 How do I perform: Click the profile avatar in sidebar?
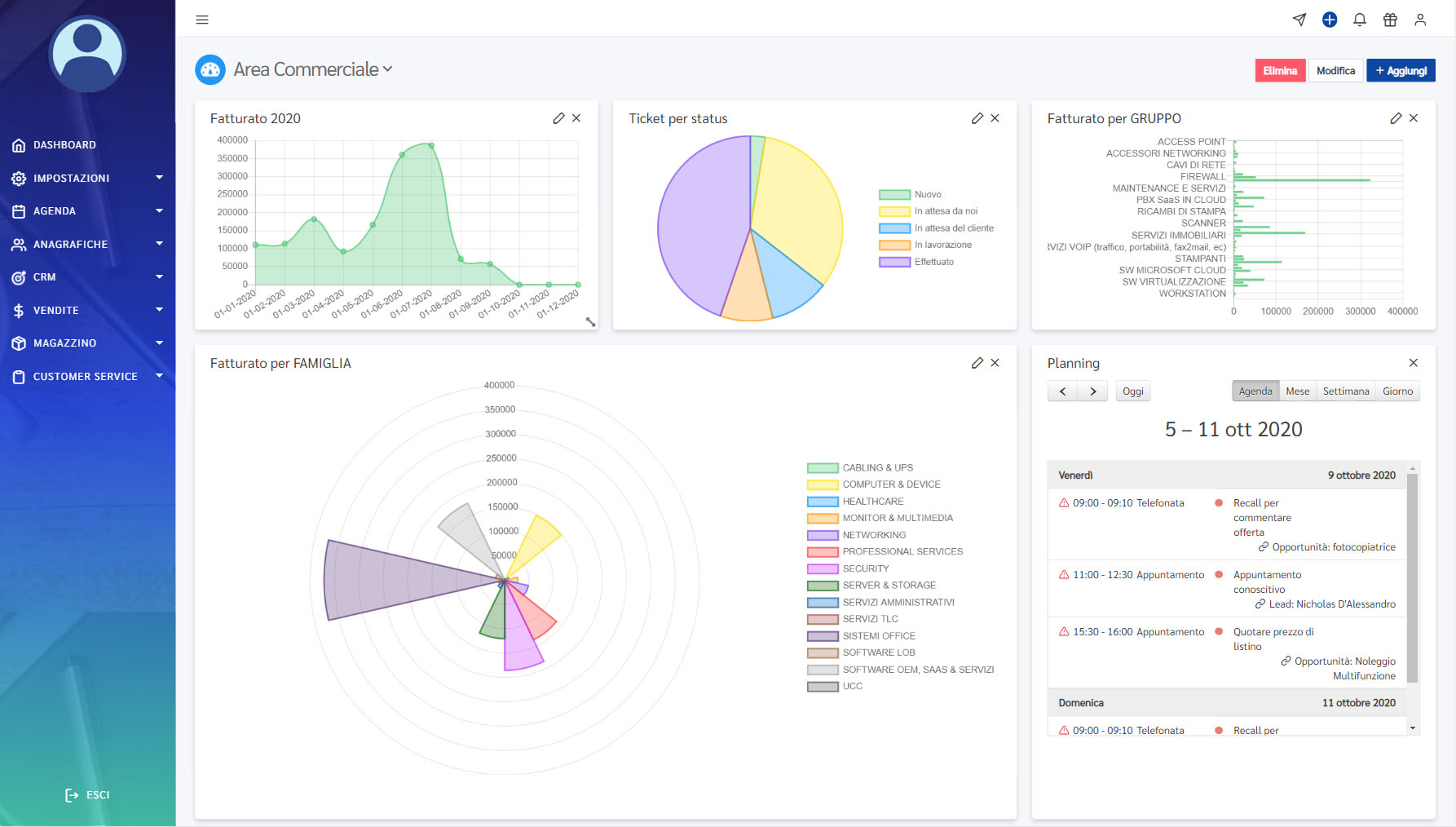pyautogui.click(x=87, y=54)
